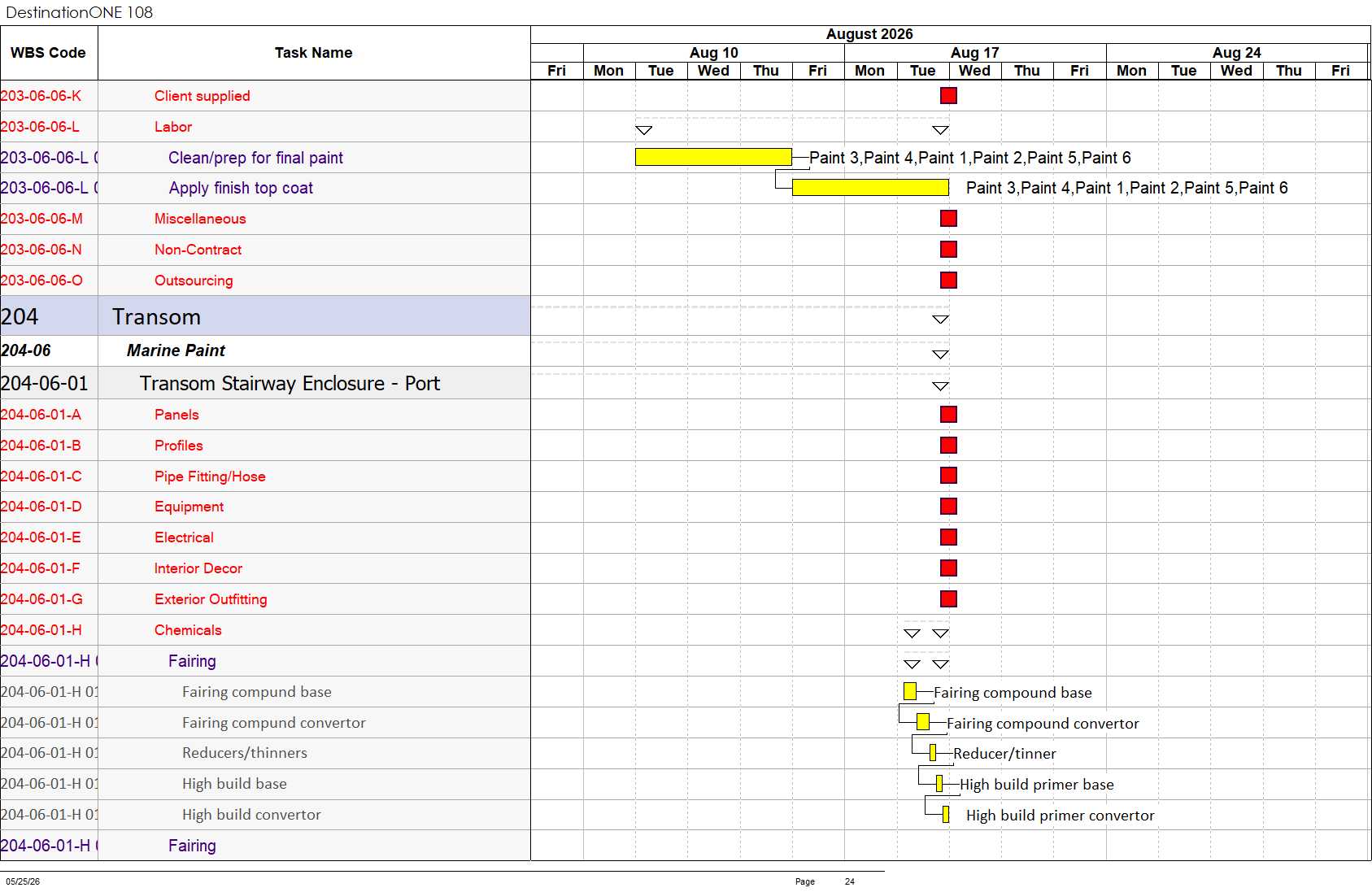Image resolution: width=1372 pixels, height=892 pixels.
Task: Click the 05/25/26 footer date
Action: (x=23, y=881)
